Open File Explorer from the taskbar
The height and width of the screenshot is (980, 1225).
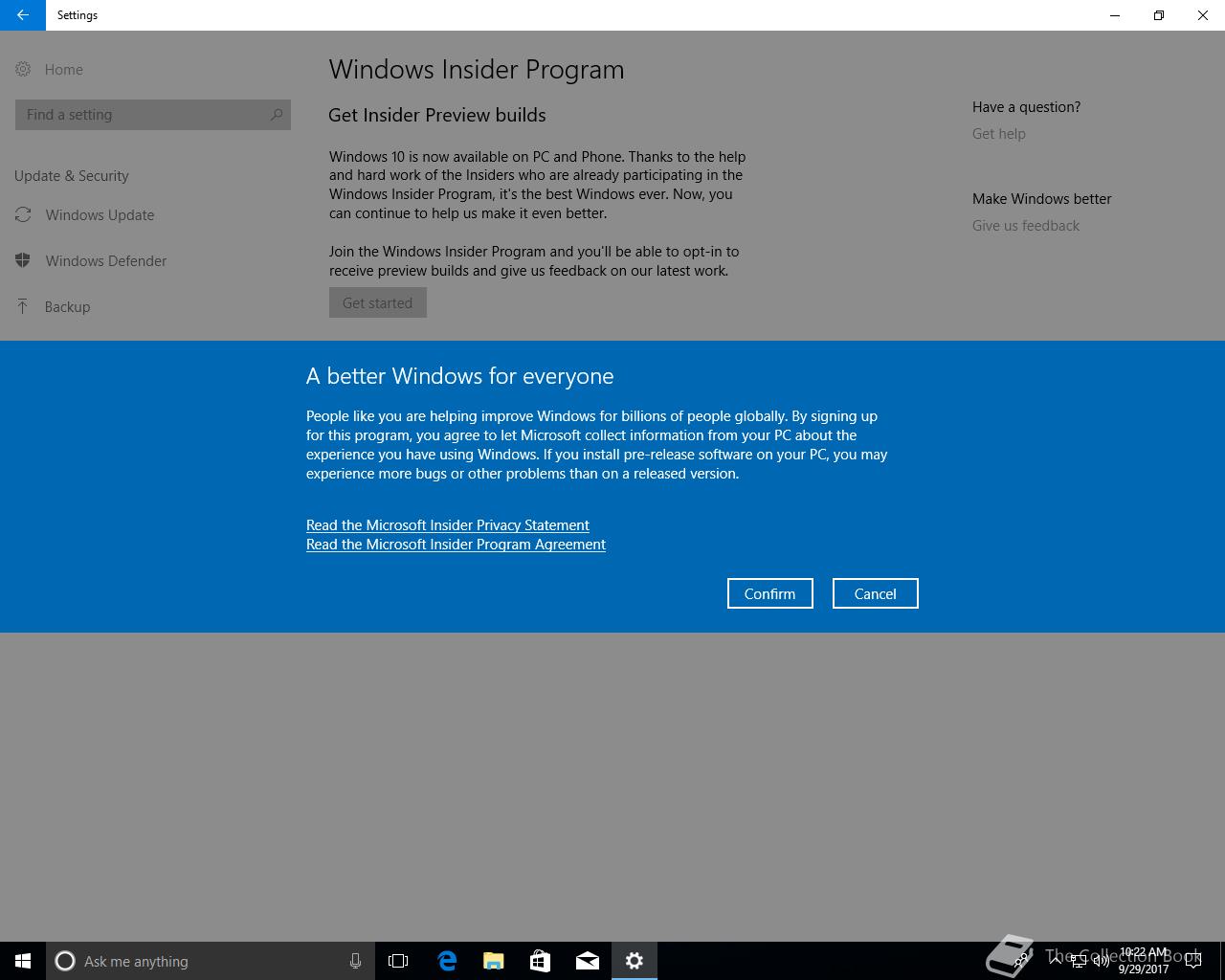click(494, 961)
